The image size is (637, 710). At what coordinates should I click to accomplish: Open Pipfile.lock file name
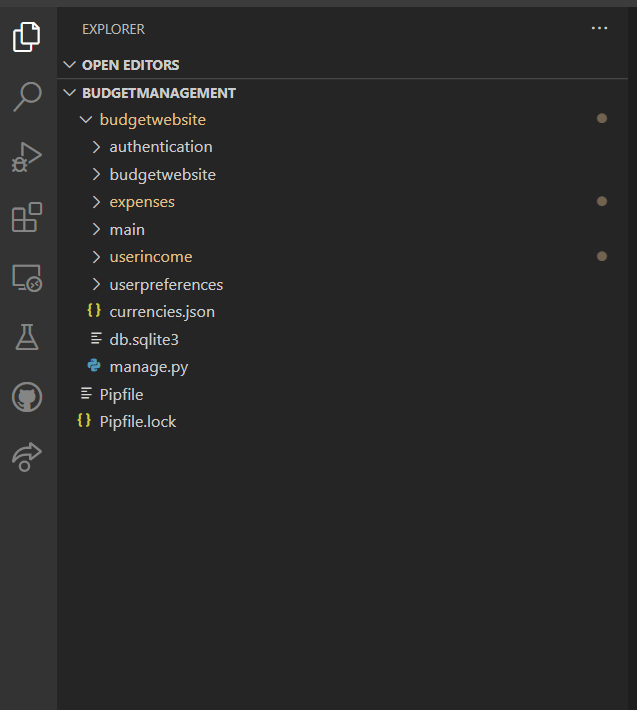138,422
